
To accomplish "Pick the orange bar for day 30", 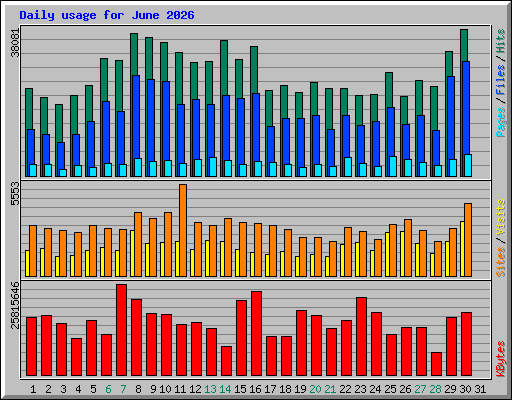I will [468, 240].
